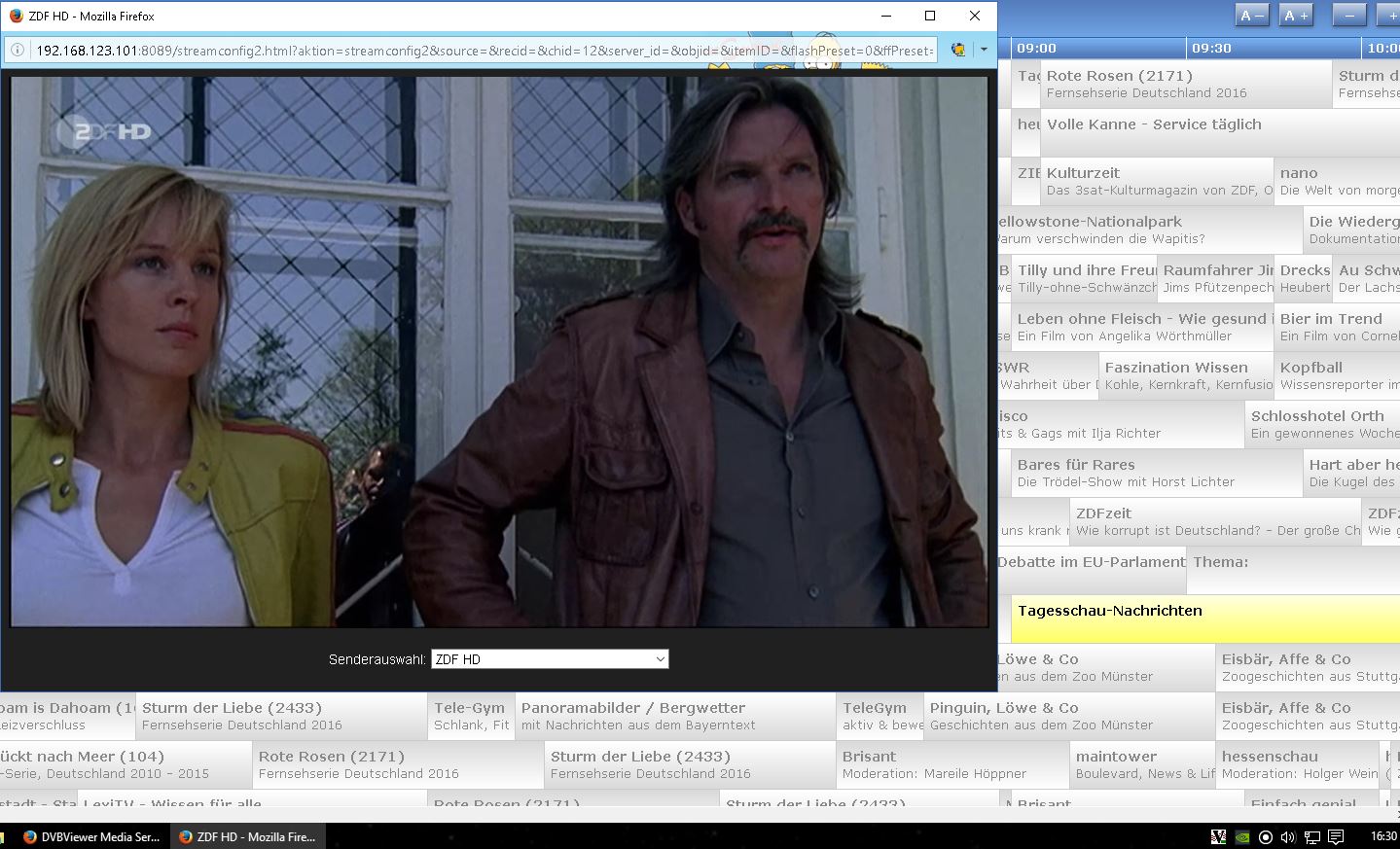The image size is (1400, 849).
Task: Select the Hart aber herzlich programme entry
Action: tap(1351, 473)
